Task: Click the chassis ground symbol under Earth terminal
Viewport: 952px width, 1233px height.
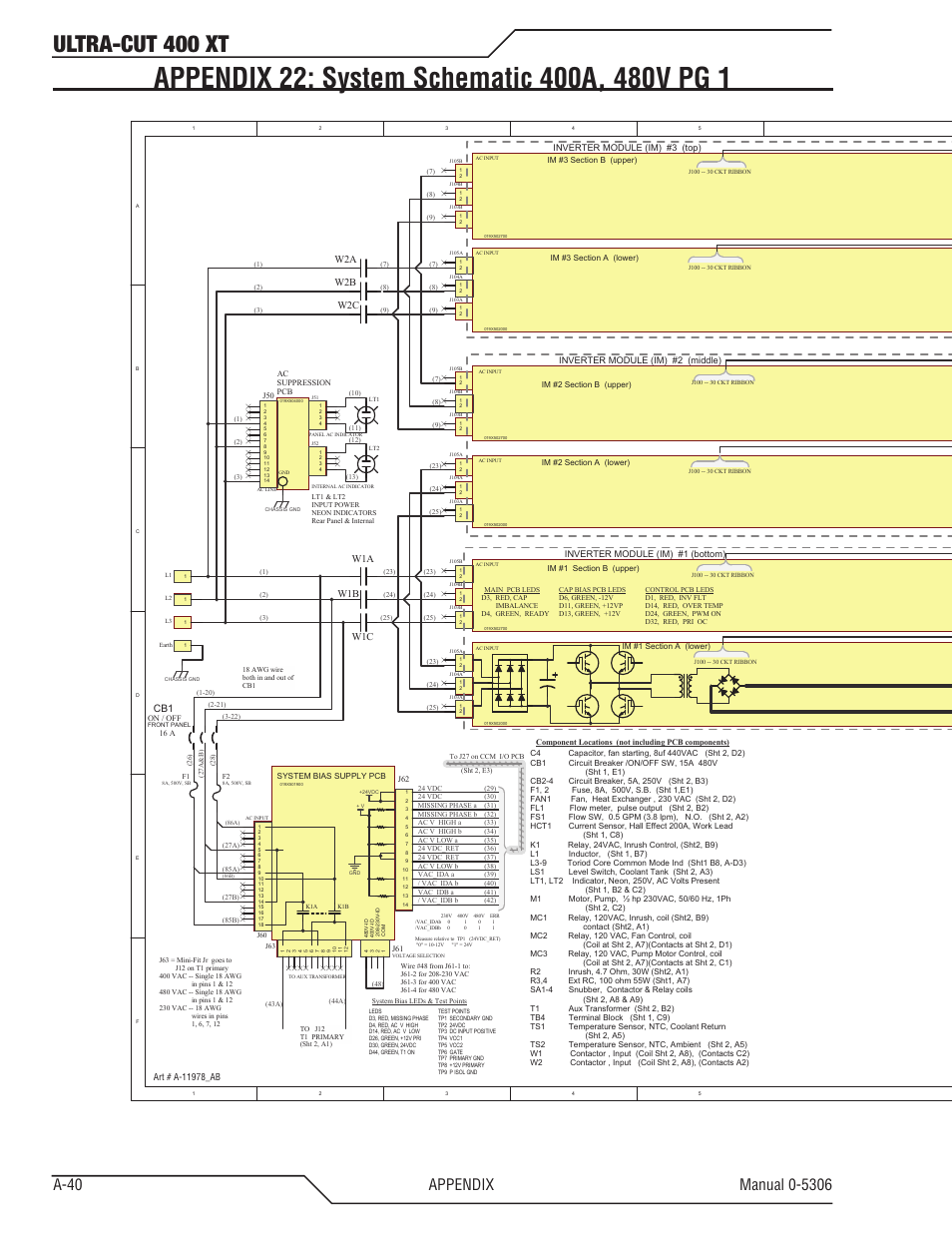Action: [182, 673]
